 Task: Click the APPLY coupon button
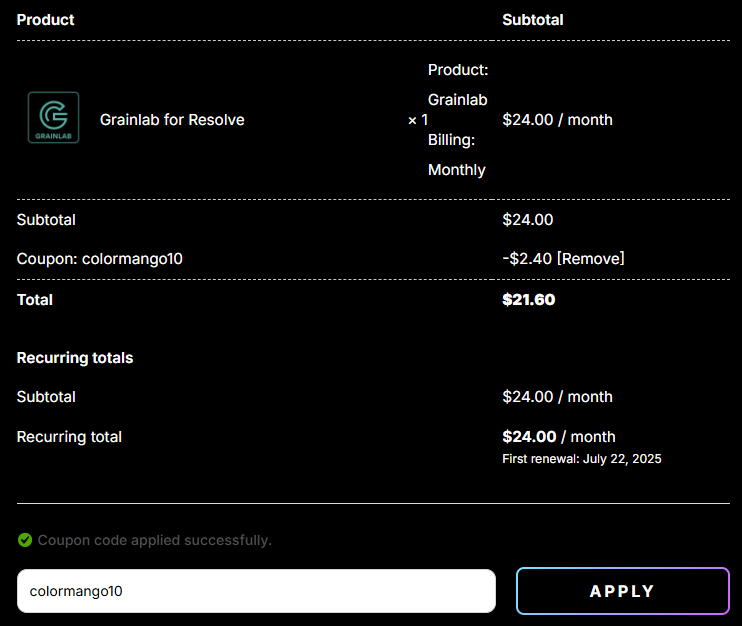tap(623, 591)
